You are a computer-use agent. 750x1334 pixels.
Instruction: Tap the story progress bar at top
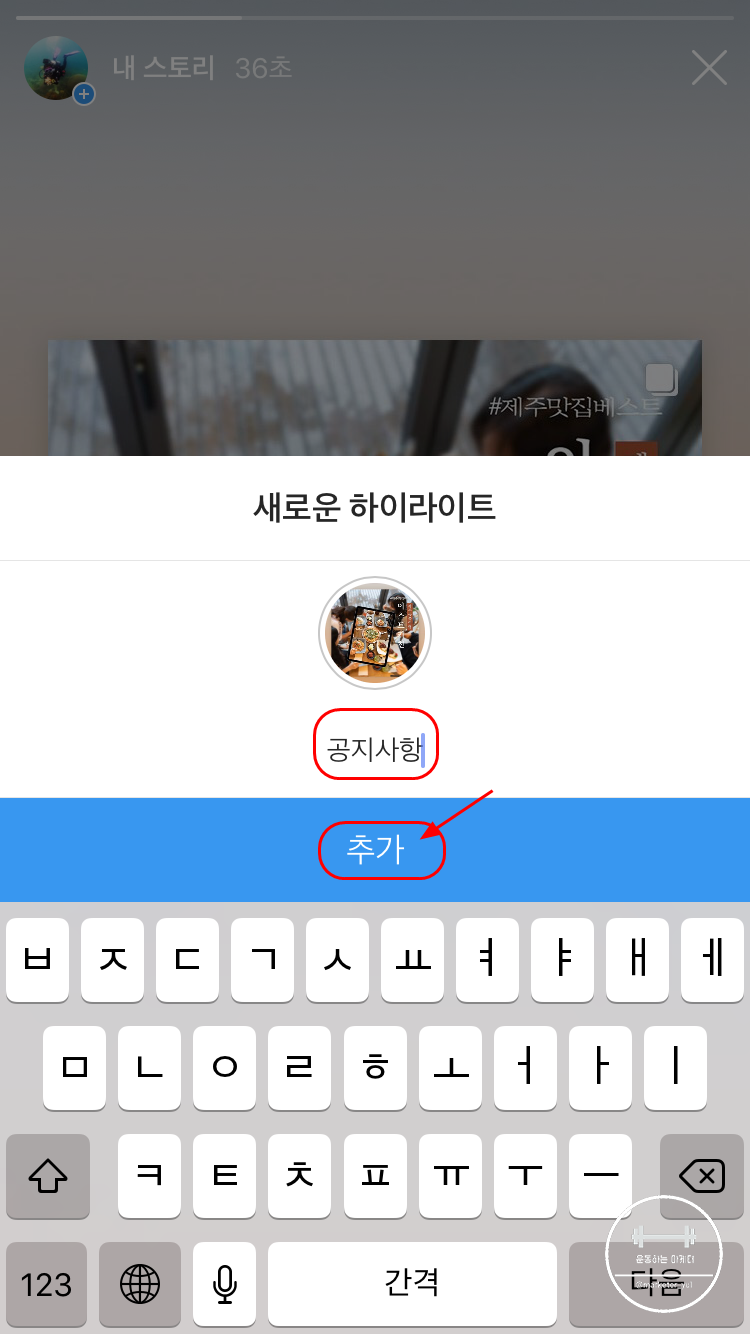coord(375,18)
